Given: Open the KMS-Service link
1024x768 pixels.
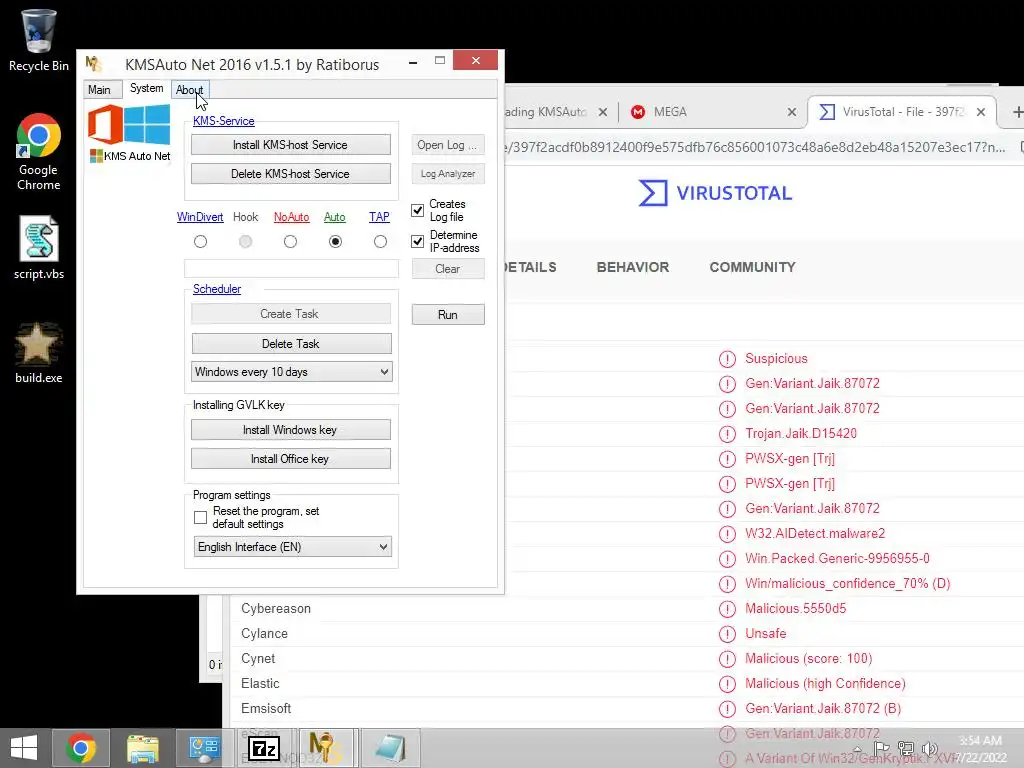Looking at the screenshot, I should coord(223,121).
